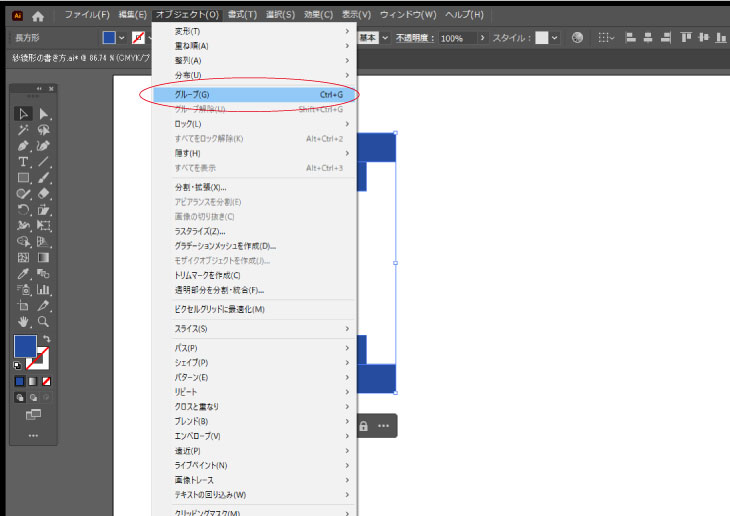Choose Rasterize (ラスタライズ) menu item

tap(254, 231)
